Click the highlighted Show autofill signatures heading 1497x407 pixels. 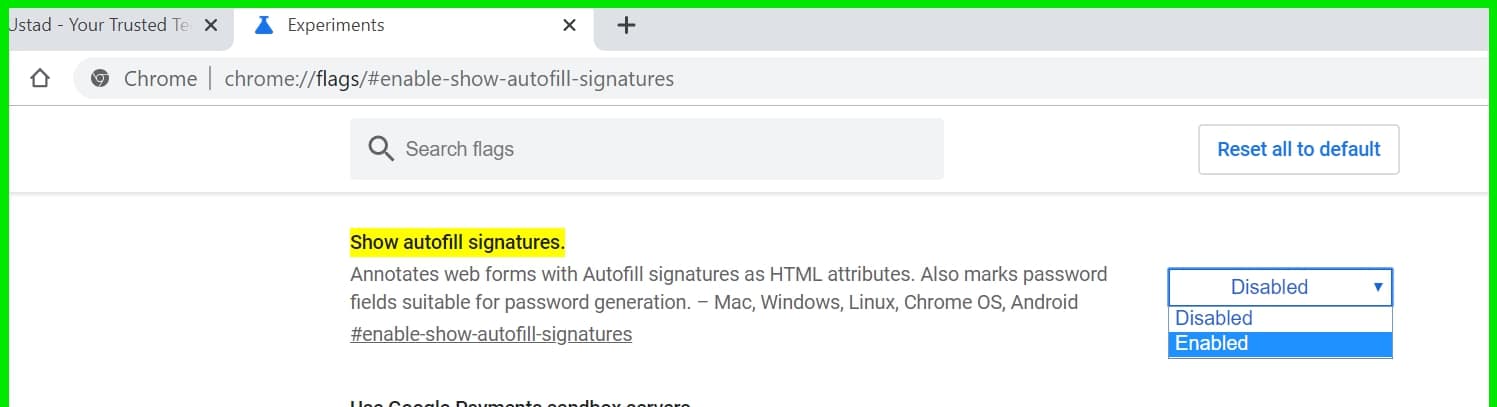pyautogui.click(x=457, y=242)
